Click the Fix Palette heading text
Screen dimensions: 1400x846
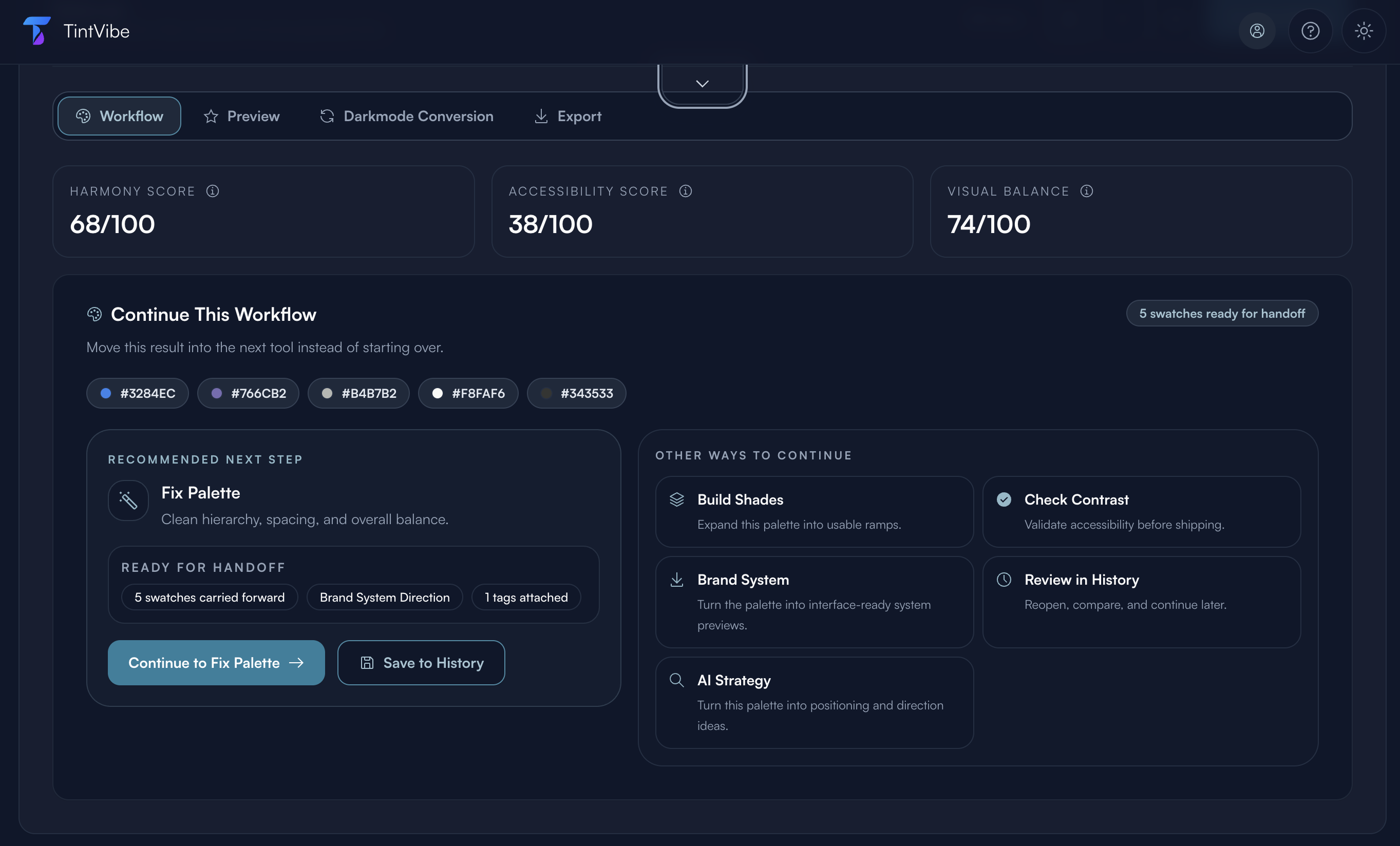click(201, 493)
